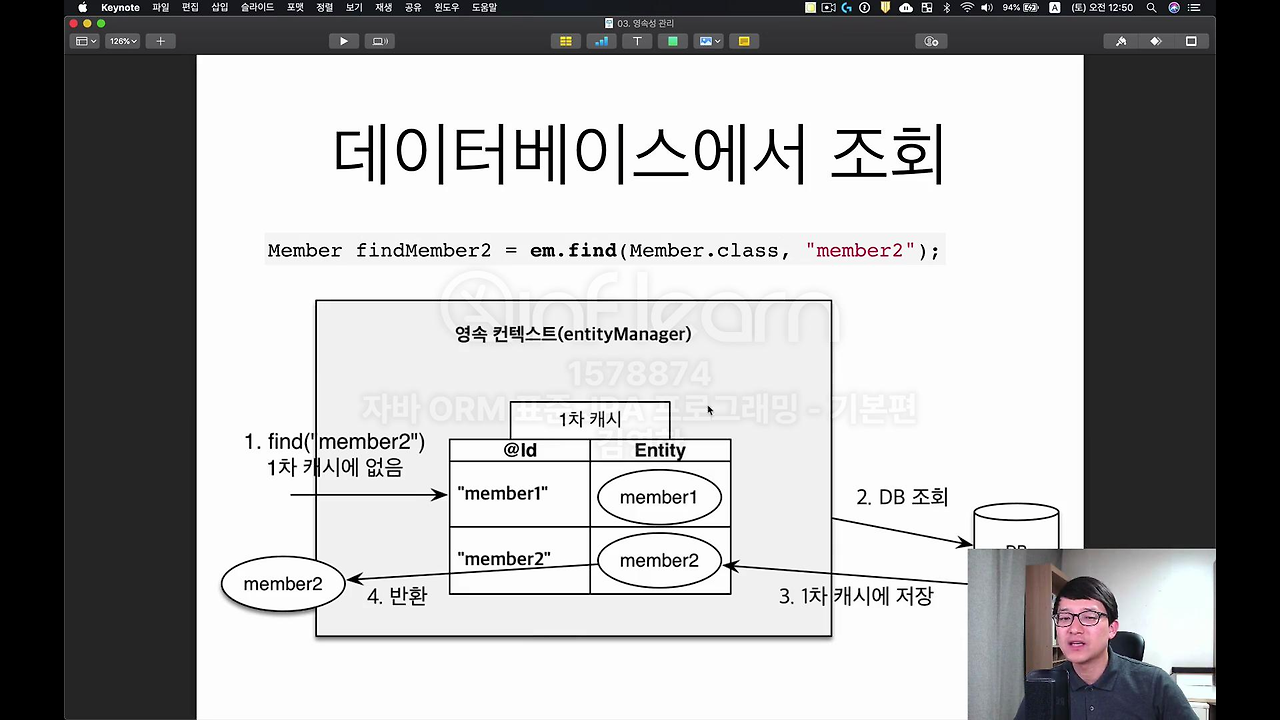Click the yellow Stickies menu bar icon
This screenshot has height=720, width=1280.
[x=810, y=7]
